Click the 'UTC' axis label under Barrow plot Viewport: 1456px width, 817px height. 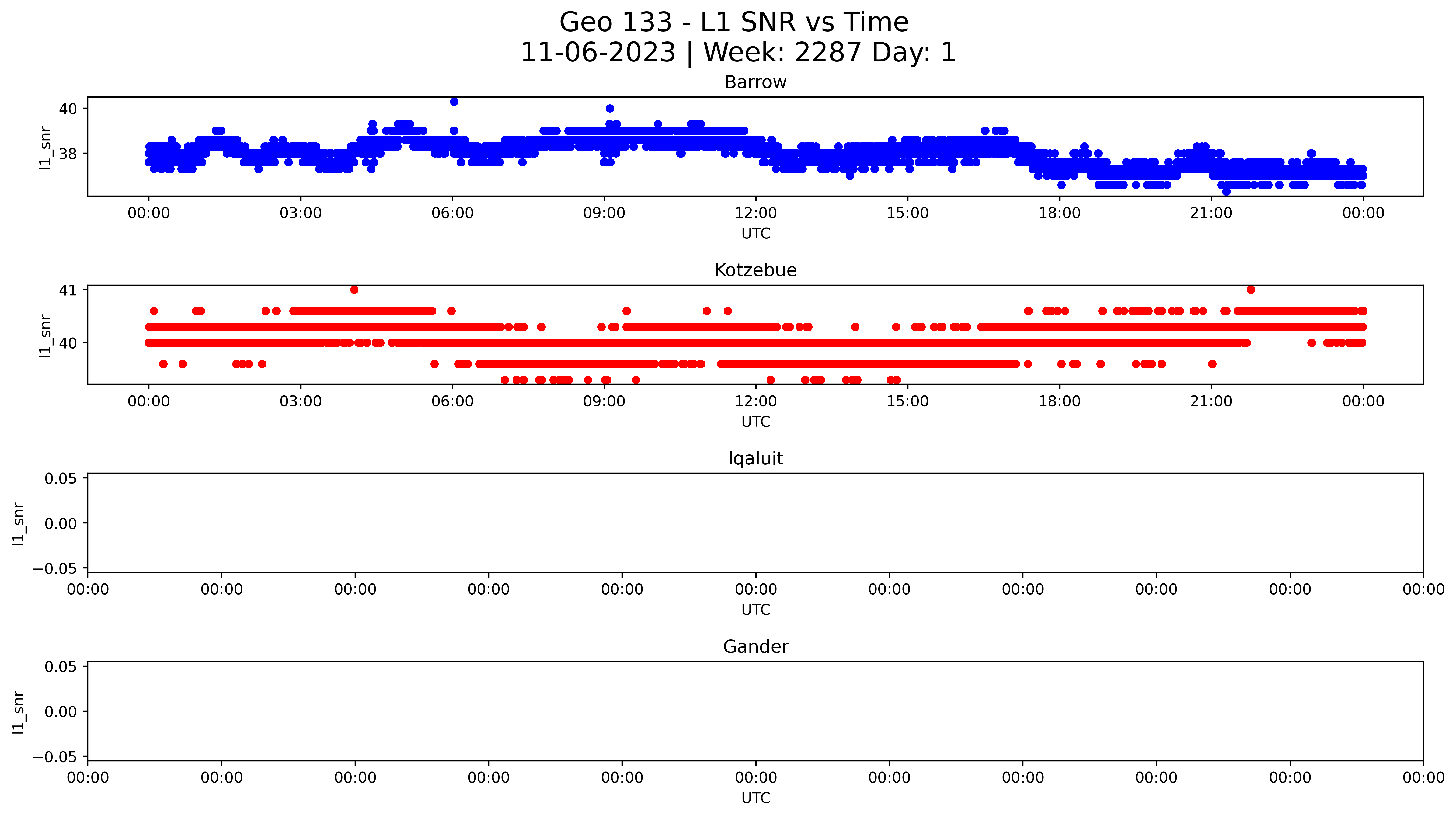756,234
